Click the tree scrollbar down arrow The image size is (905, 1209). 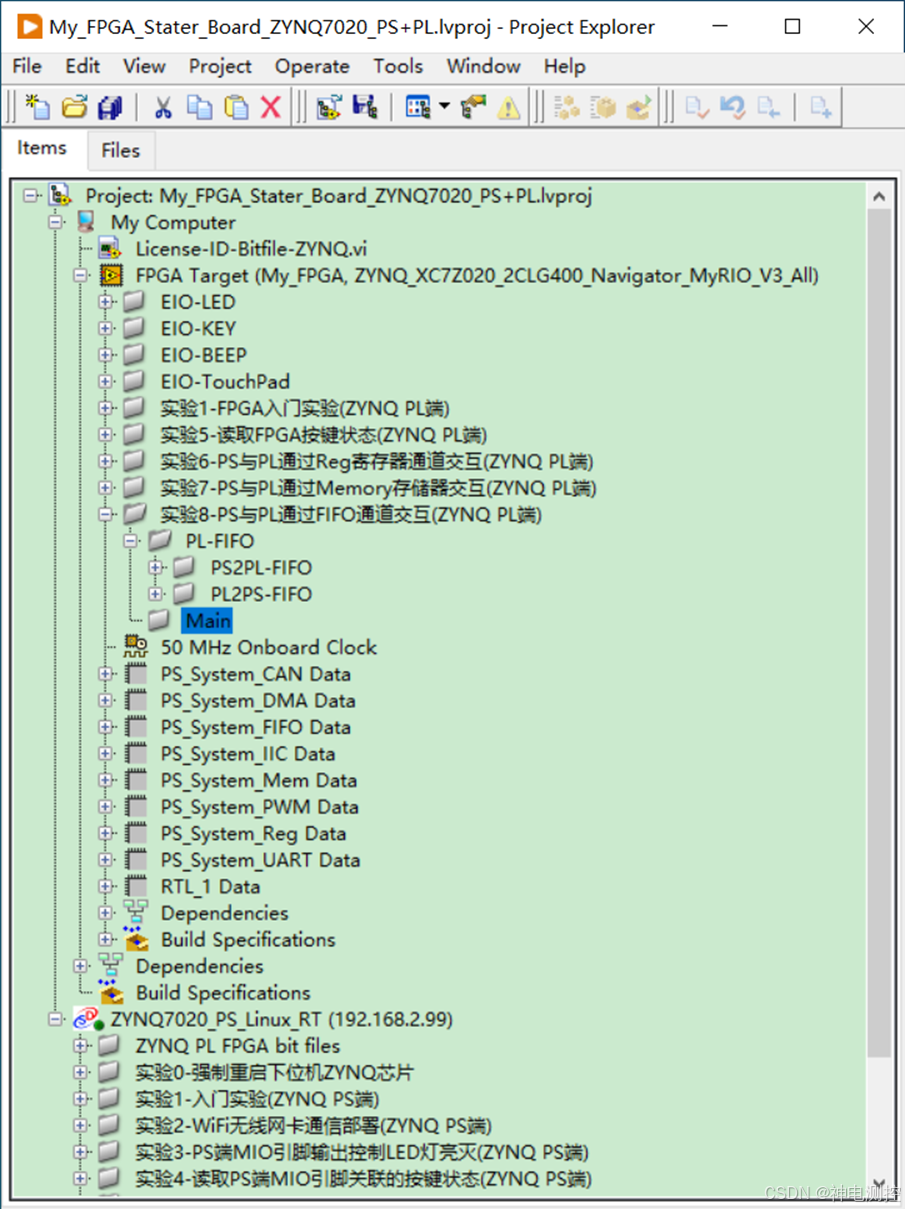(x=879, y=1184)
